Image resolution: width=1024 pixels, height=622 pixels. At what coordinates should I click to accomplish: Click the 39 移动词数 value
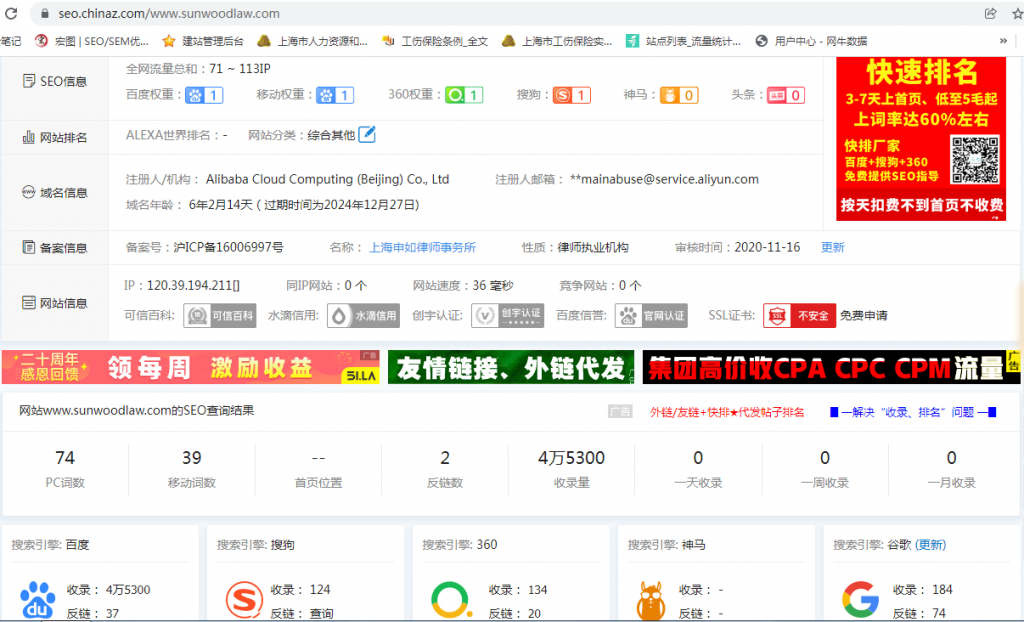click(x=191, y=458)
